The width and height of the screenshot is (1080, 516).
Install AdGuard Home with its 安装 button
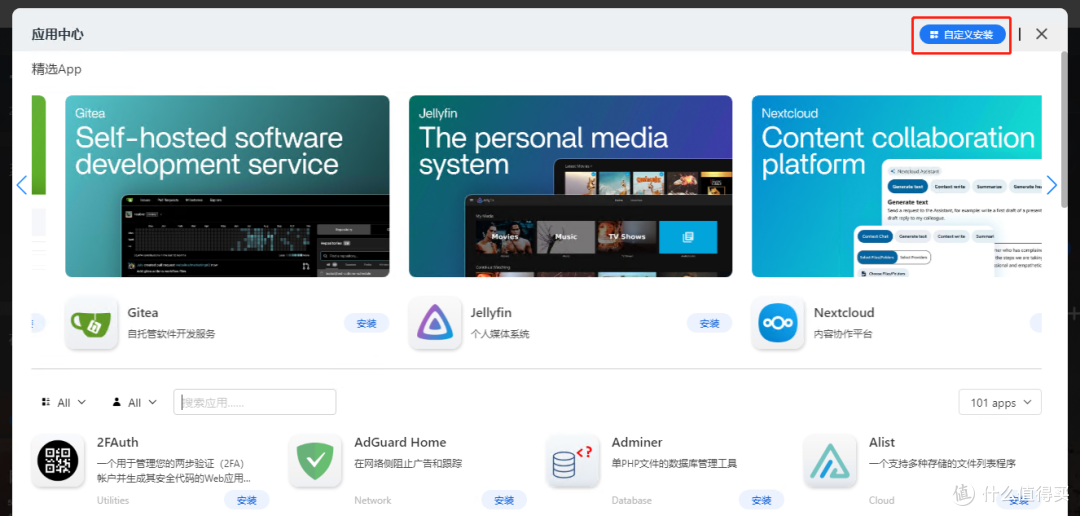tap(504, 500)
